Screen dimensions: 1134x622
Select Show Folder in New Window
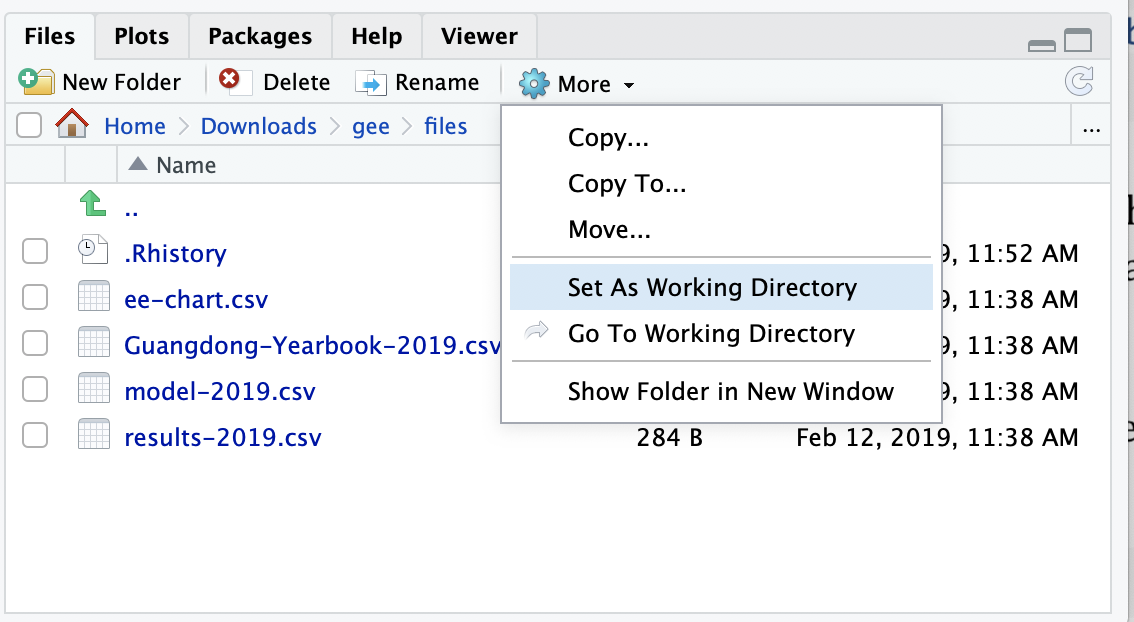[x=730, y=391]
